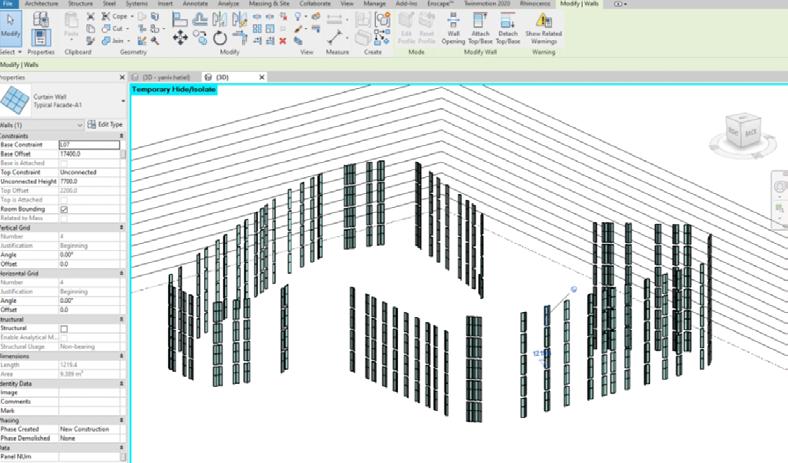Close the {3D} view tab
Image resolution: width=788 pixels, height=463 pixels.
click(261, 77)
